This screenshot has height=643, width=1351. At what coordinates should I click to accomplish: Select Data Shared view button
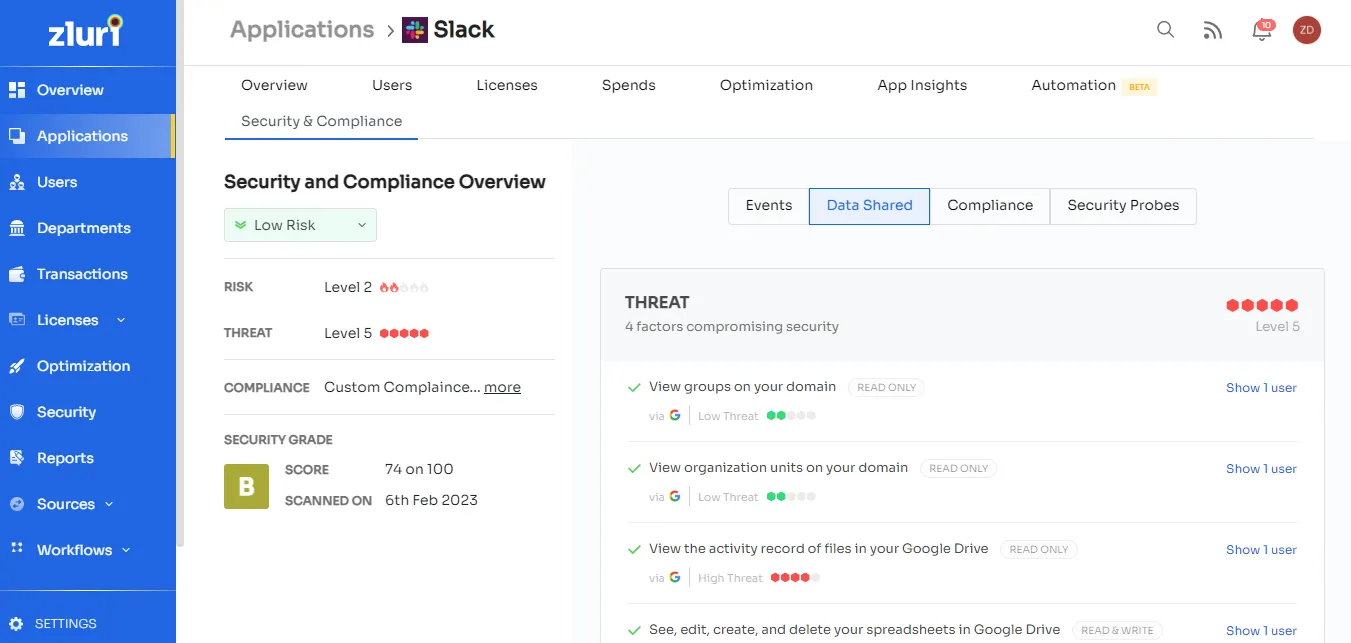click(x=870, y=205)
